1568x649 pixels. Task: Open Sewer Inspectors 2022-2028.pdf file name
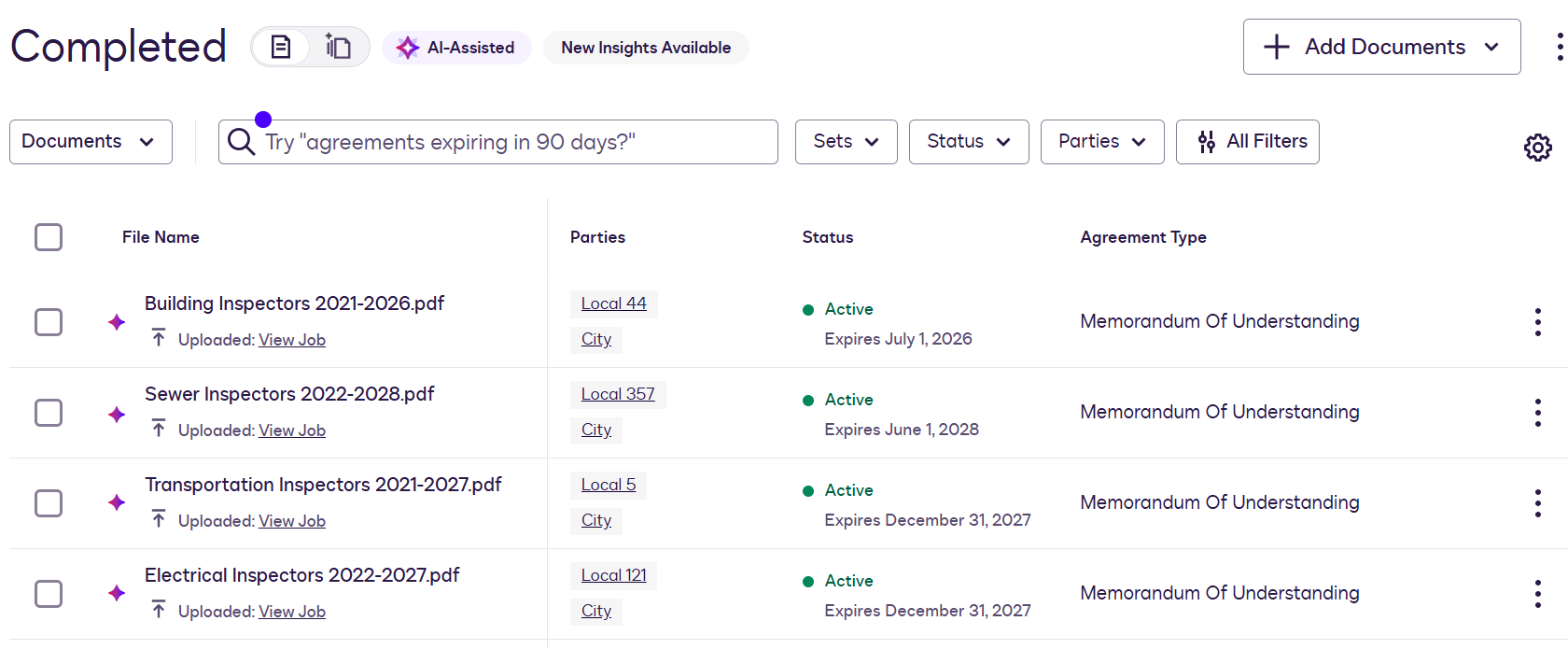(289, 394)
